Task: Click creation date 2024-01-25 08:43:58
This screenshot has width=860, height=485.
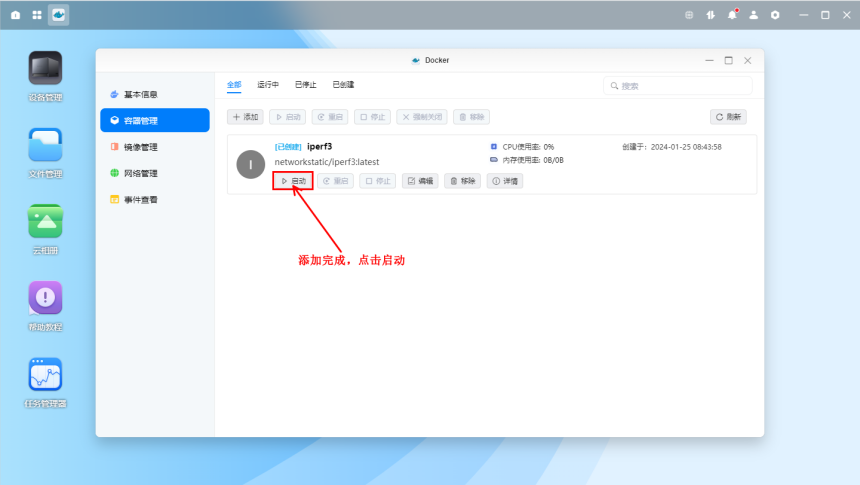Action: click(686, 147)
